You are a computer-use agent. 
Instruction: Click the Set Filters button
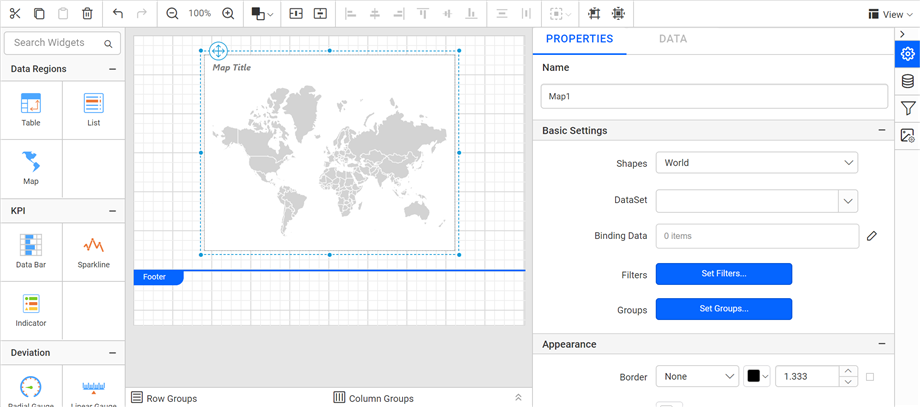723,274
